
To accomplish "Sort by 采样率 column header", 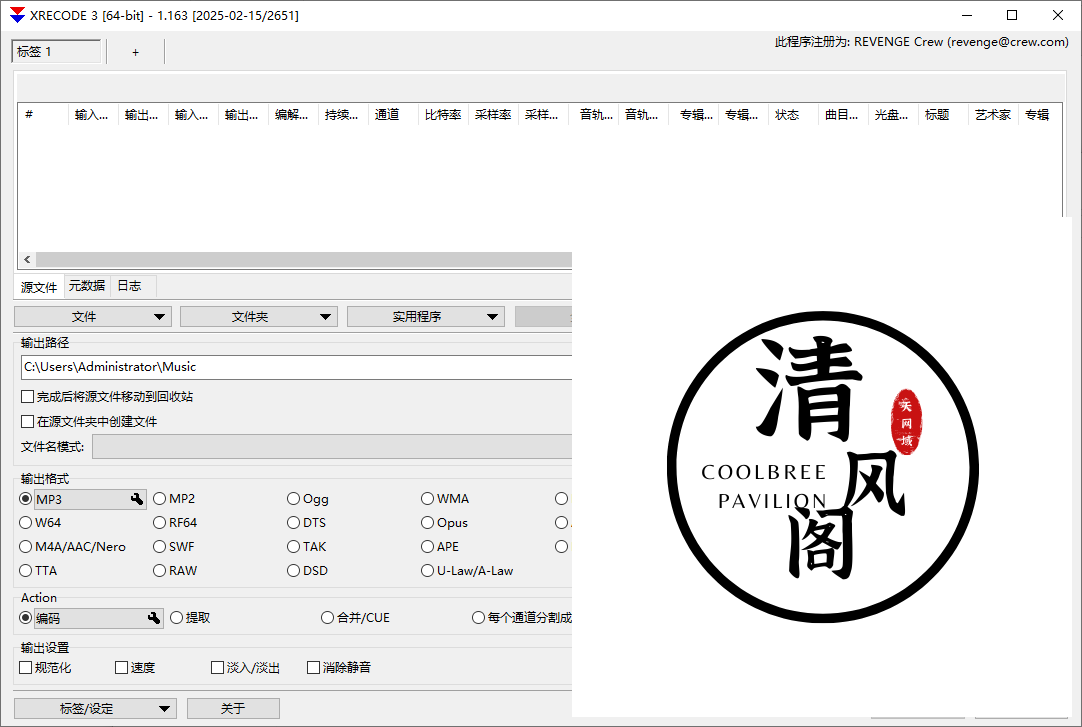I will point(493,114).
